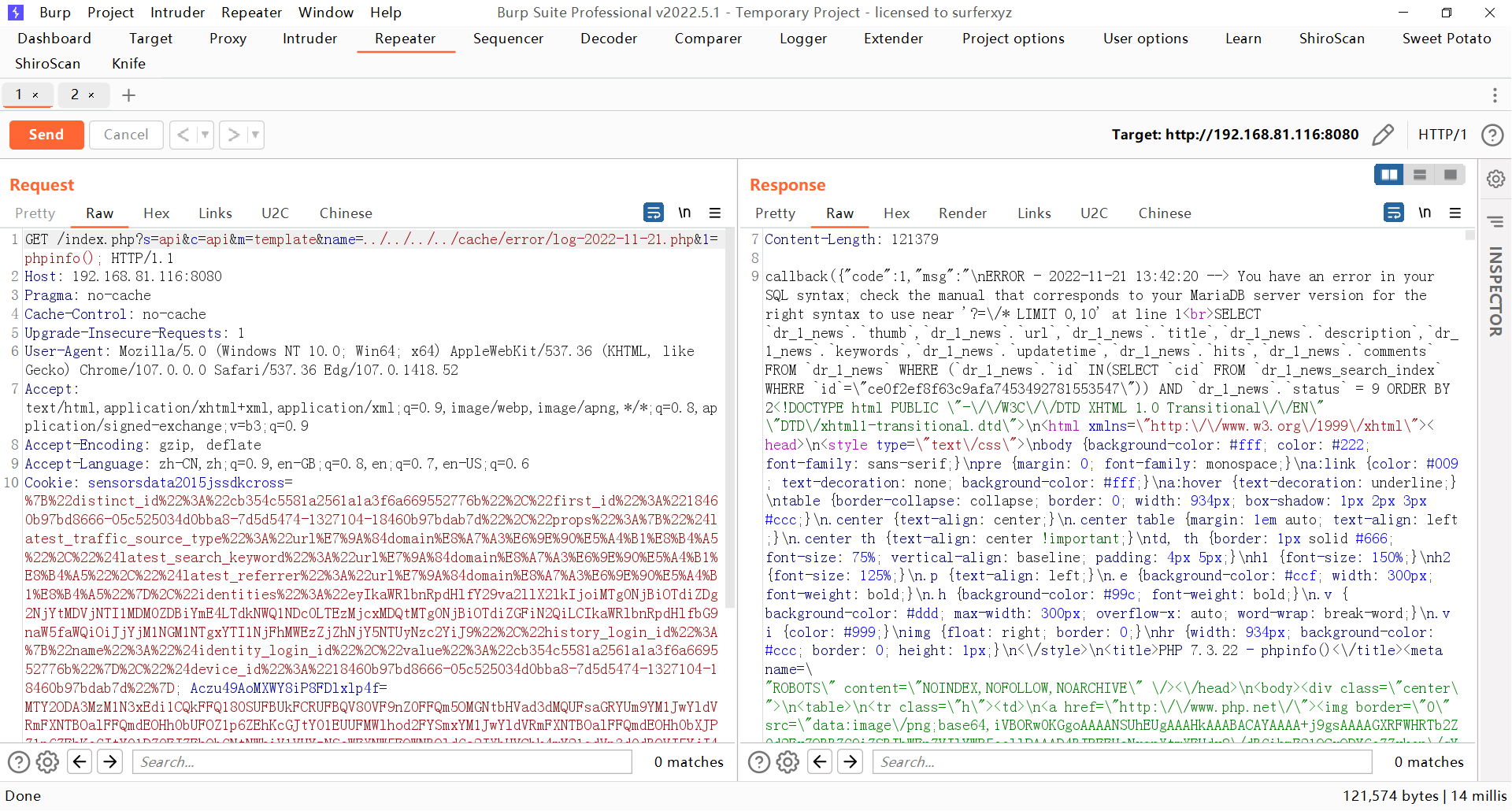Open the forward-history dropdown arrow
The image size is (1512, 811).
[255, 135]
